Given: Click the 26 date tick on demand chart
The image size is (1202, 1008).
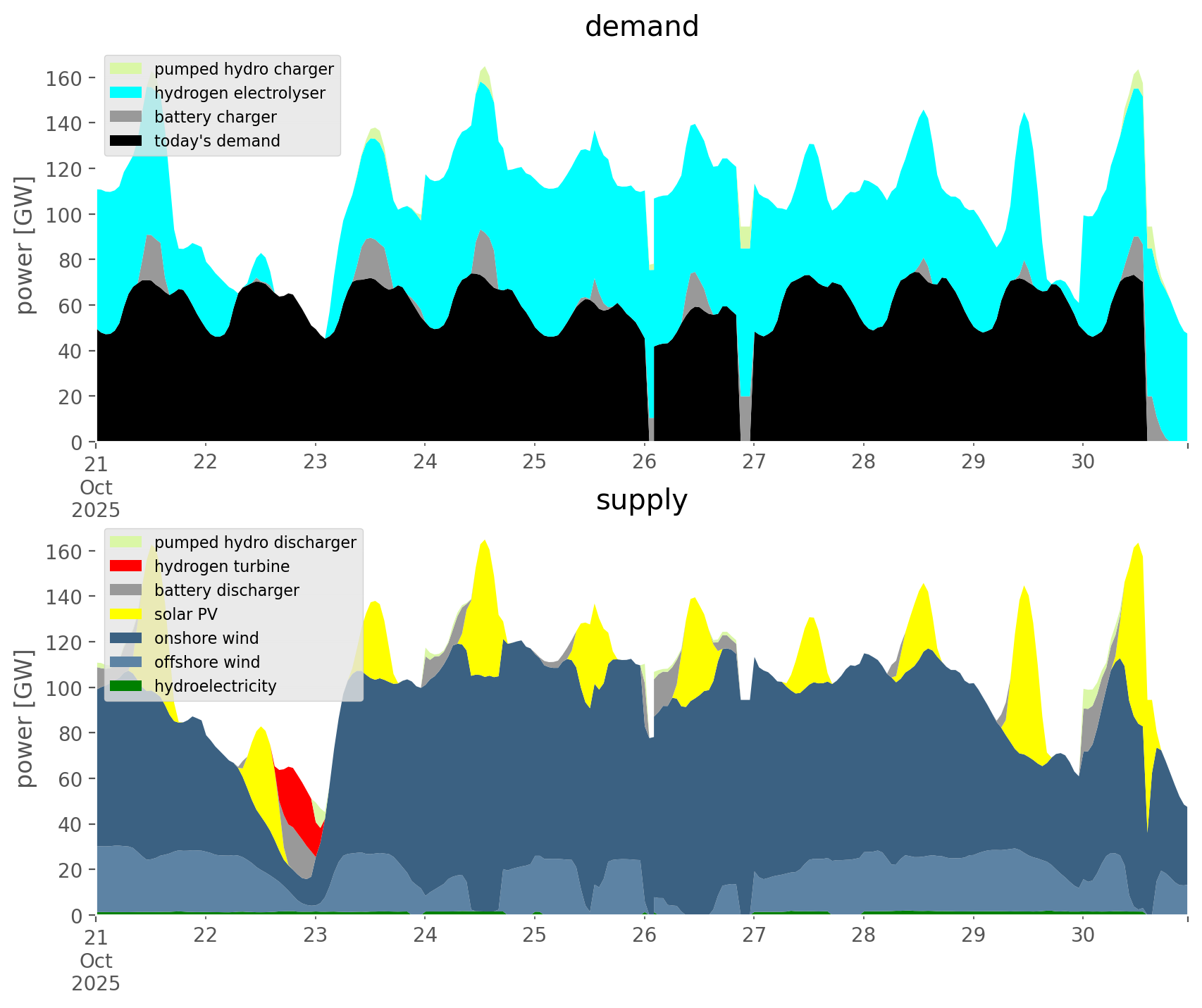Looking at the screenshot, I should coord(644,462).
